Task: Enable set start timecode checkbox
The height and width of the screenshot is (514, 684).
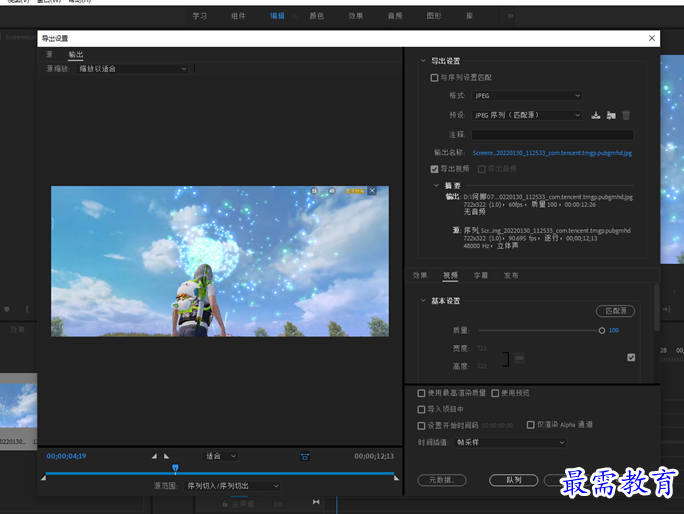Action: [421, 425]
